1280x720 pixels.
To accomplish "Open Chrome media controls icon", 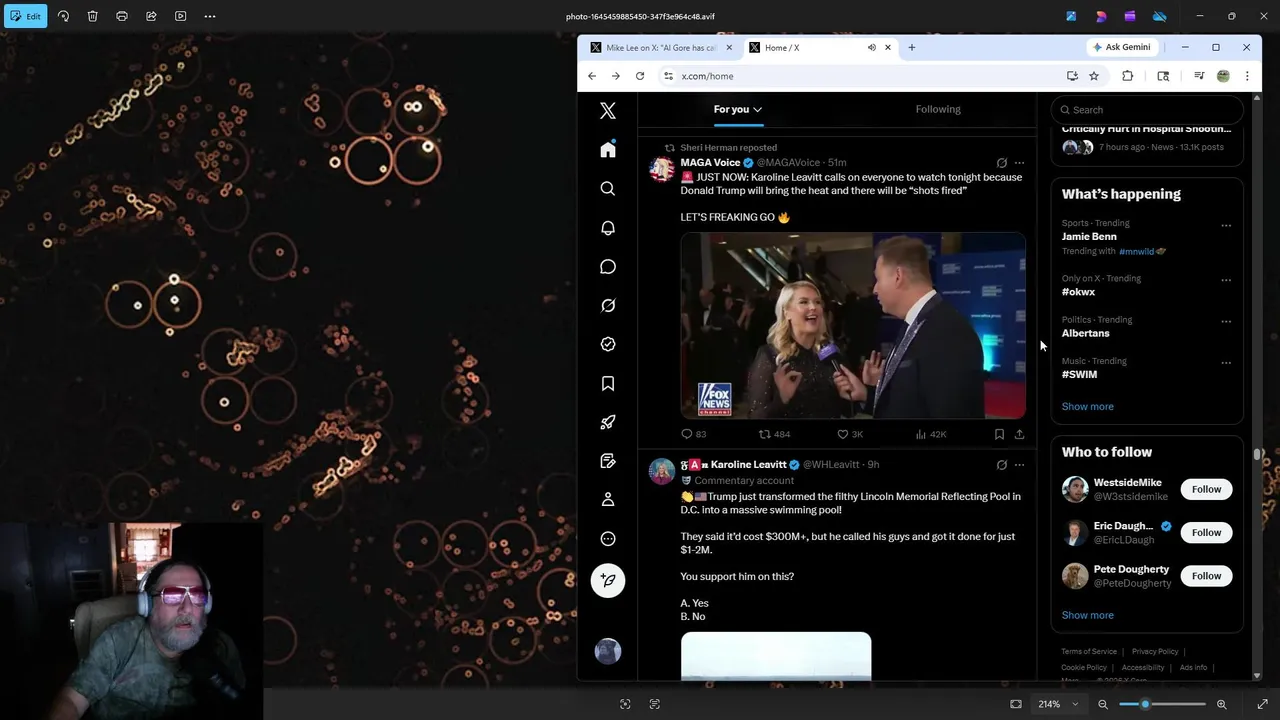I will pos(1199,76).
